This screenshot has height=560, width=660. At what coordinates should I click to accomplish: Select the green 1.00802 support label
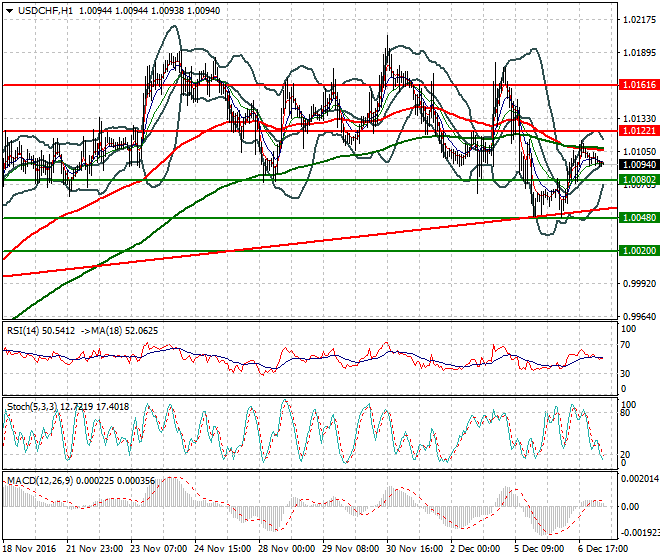click(639, 180)
